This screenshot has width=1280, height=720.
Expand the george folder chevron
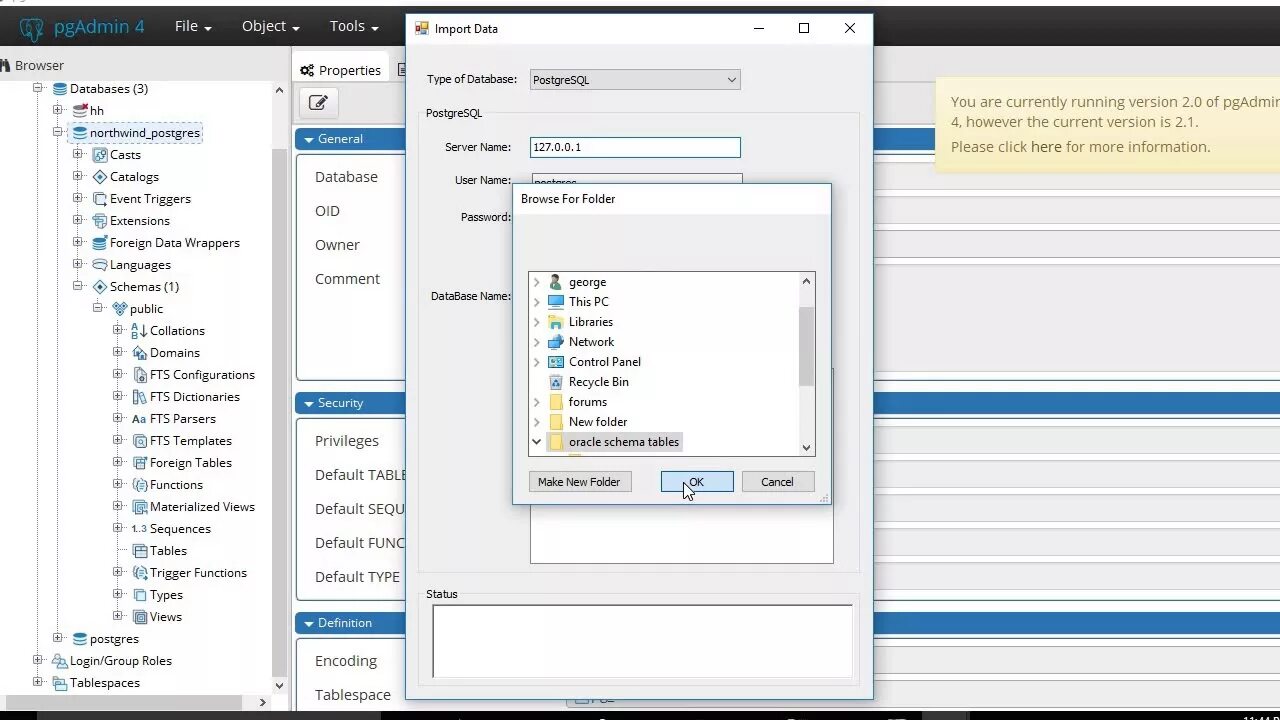click(x=537, y=282)
